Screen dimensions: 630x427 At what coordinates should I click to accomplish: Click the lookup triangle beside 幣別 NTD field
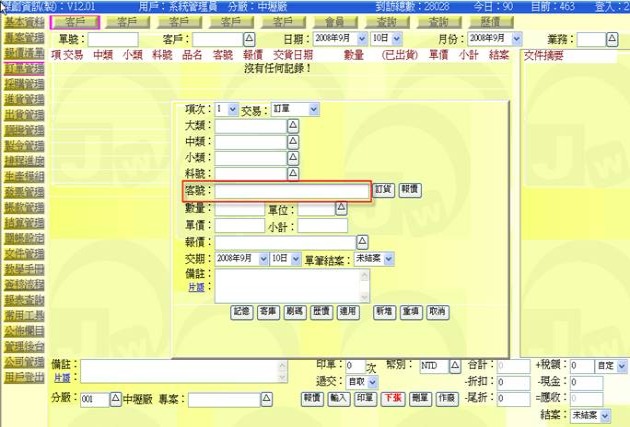click(x=455, y=366)
